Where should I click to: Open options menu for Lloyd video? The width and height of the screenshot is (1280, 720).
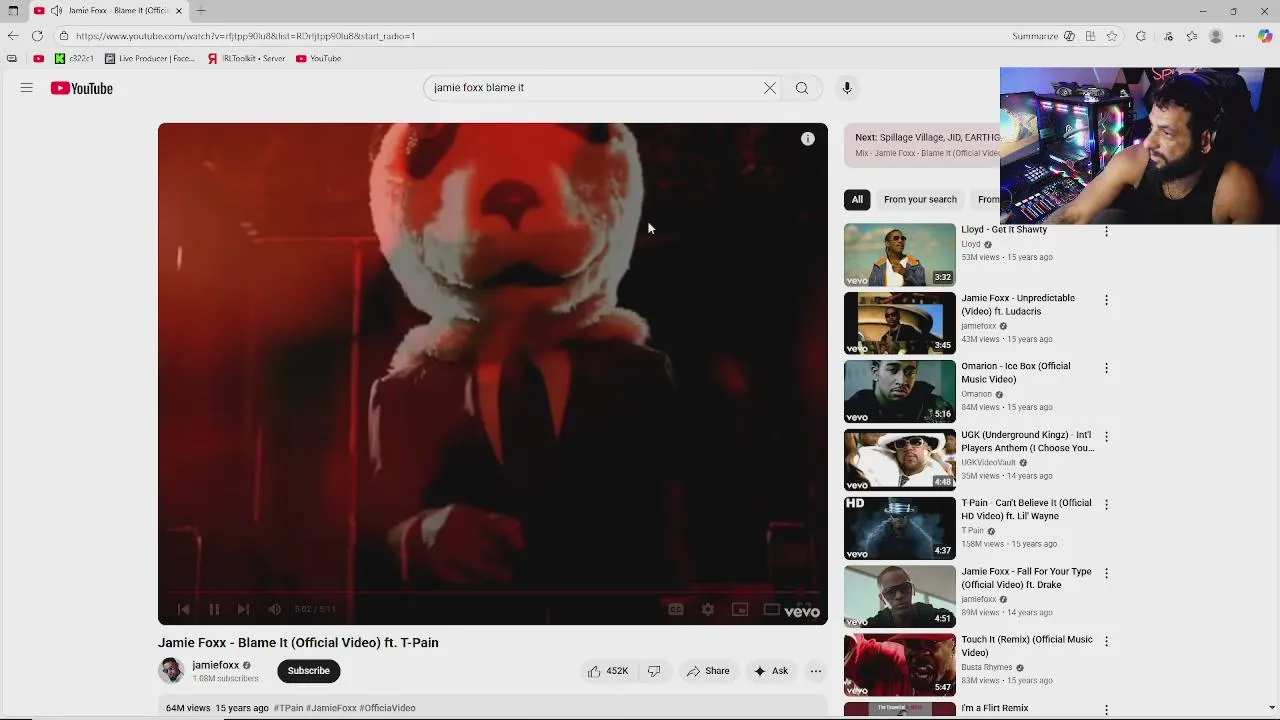[1106, 231]
